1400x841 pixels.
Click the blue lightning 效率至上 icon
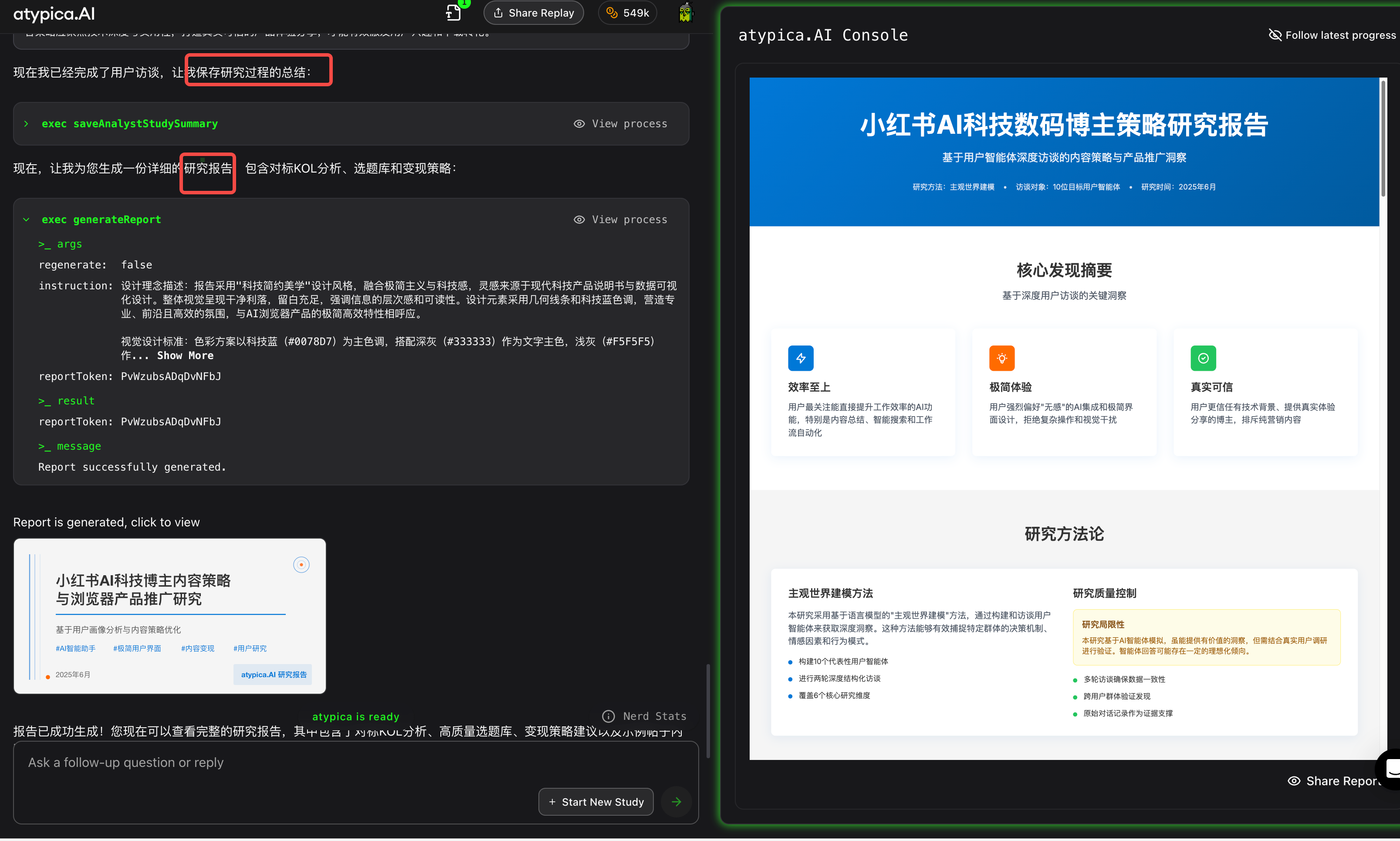coord(801,358)
